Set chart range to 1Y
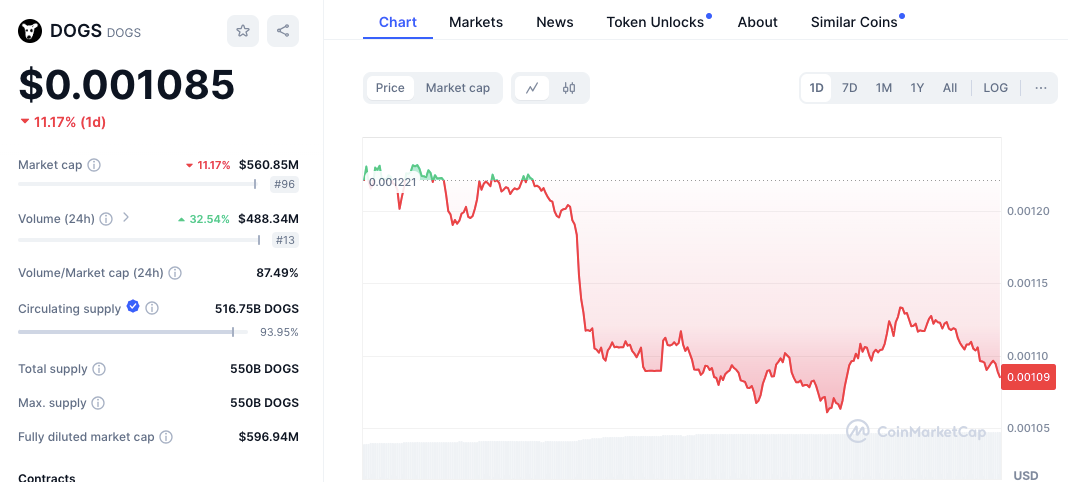This screenshot has height=482, width=1068. [917, 88]
